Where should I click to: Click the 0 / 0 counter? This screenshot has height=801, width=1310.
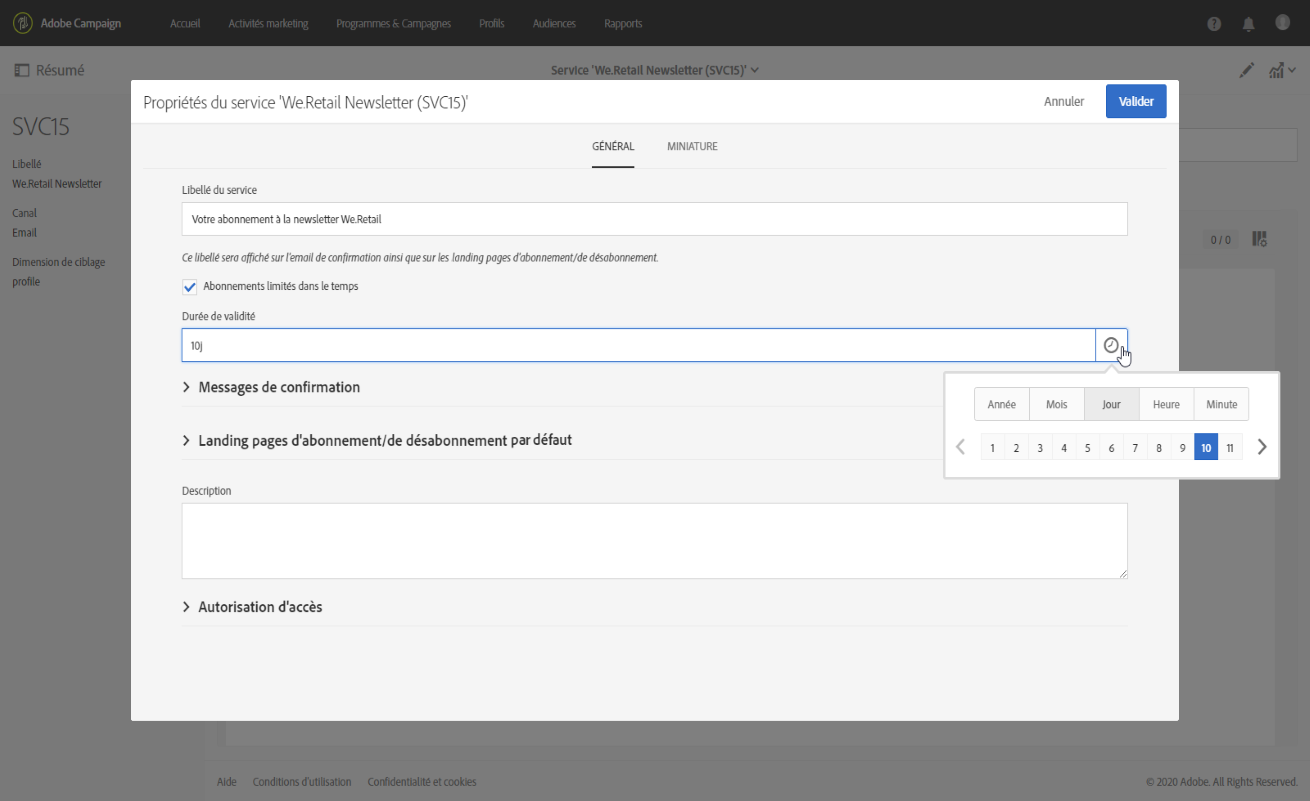point(1221,240)
